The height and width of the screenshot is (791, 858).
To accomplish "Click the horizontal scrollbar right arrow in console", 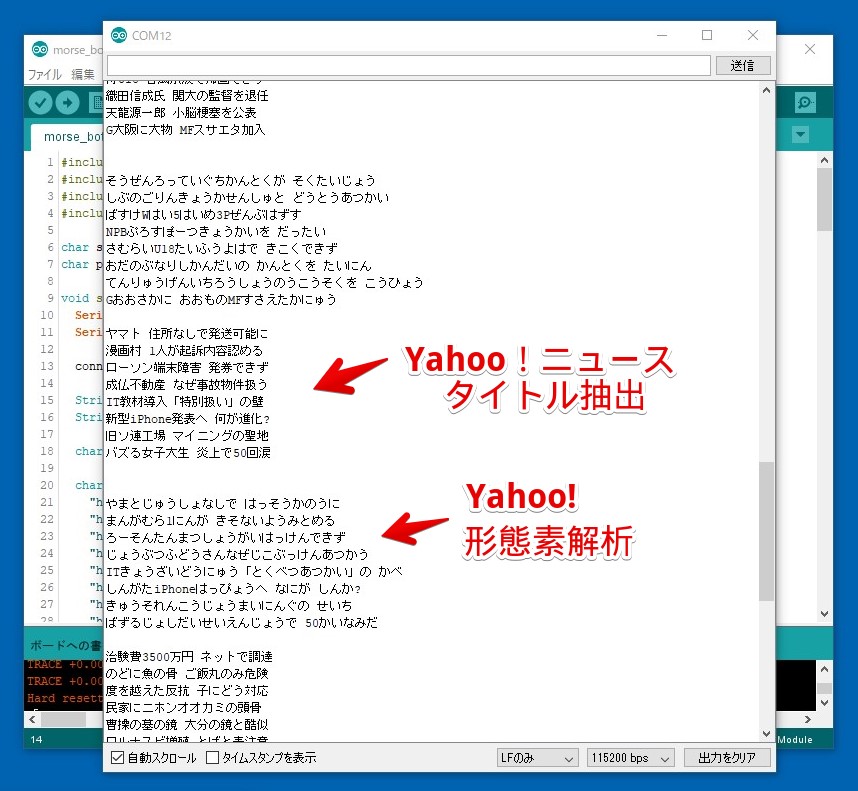I will pos(808,719).
